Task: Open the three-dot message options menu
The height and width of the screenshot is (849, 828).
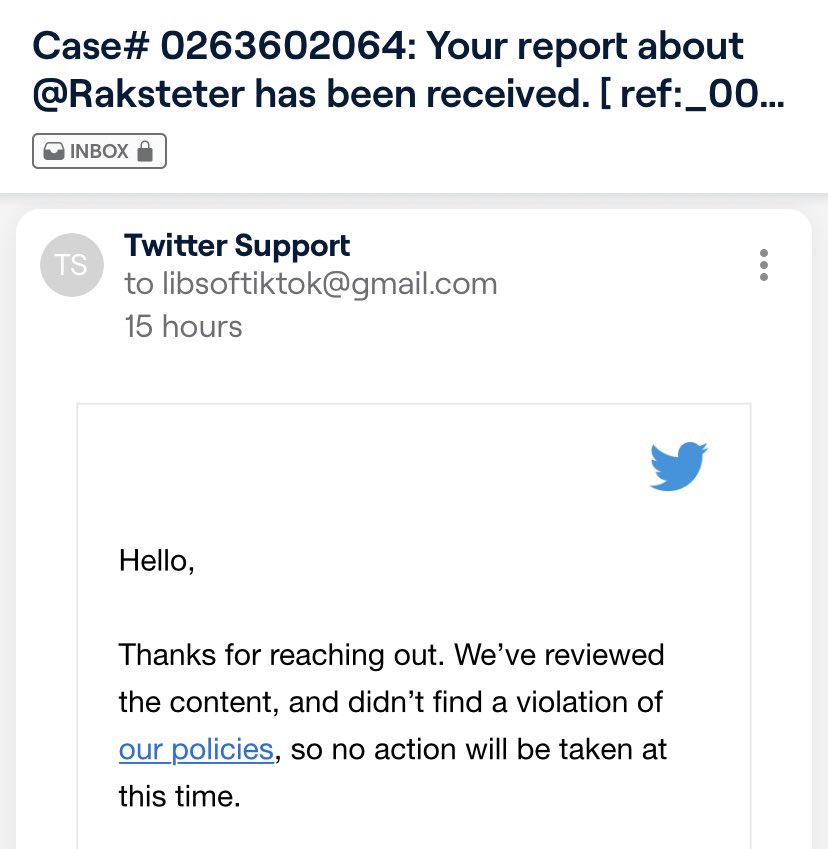Action: pos(764,264)
